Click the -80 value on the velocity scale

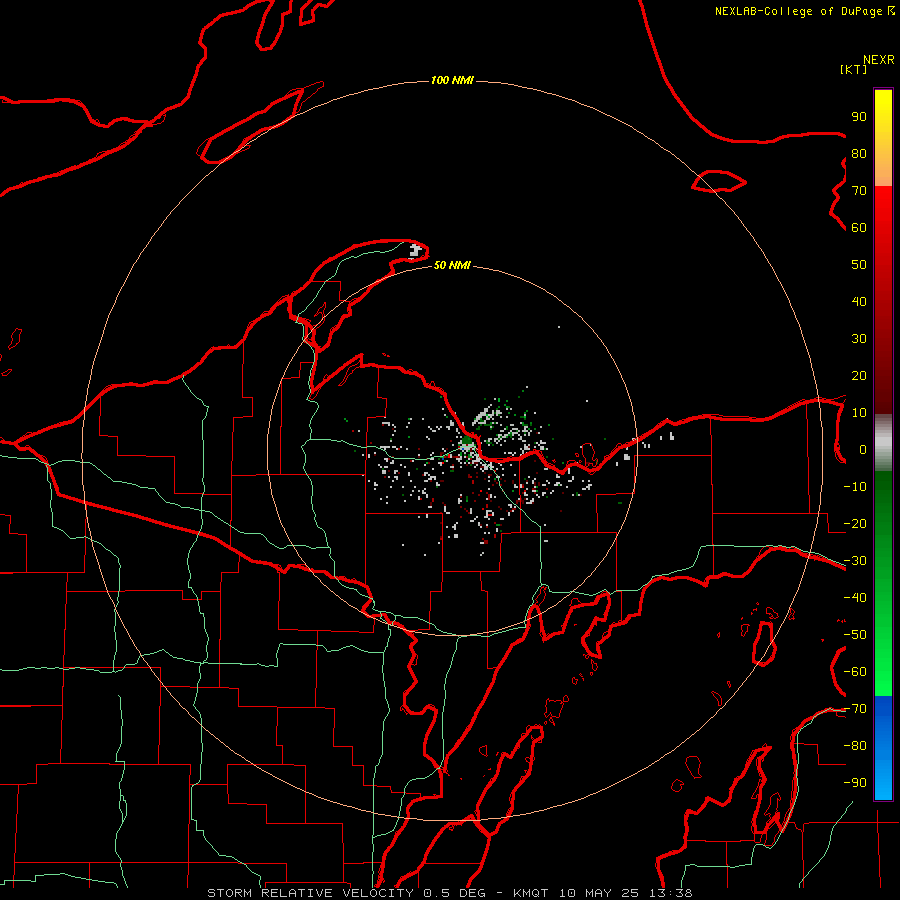click(x=855, y=746)
